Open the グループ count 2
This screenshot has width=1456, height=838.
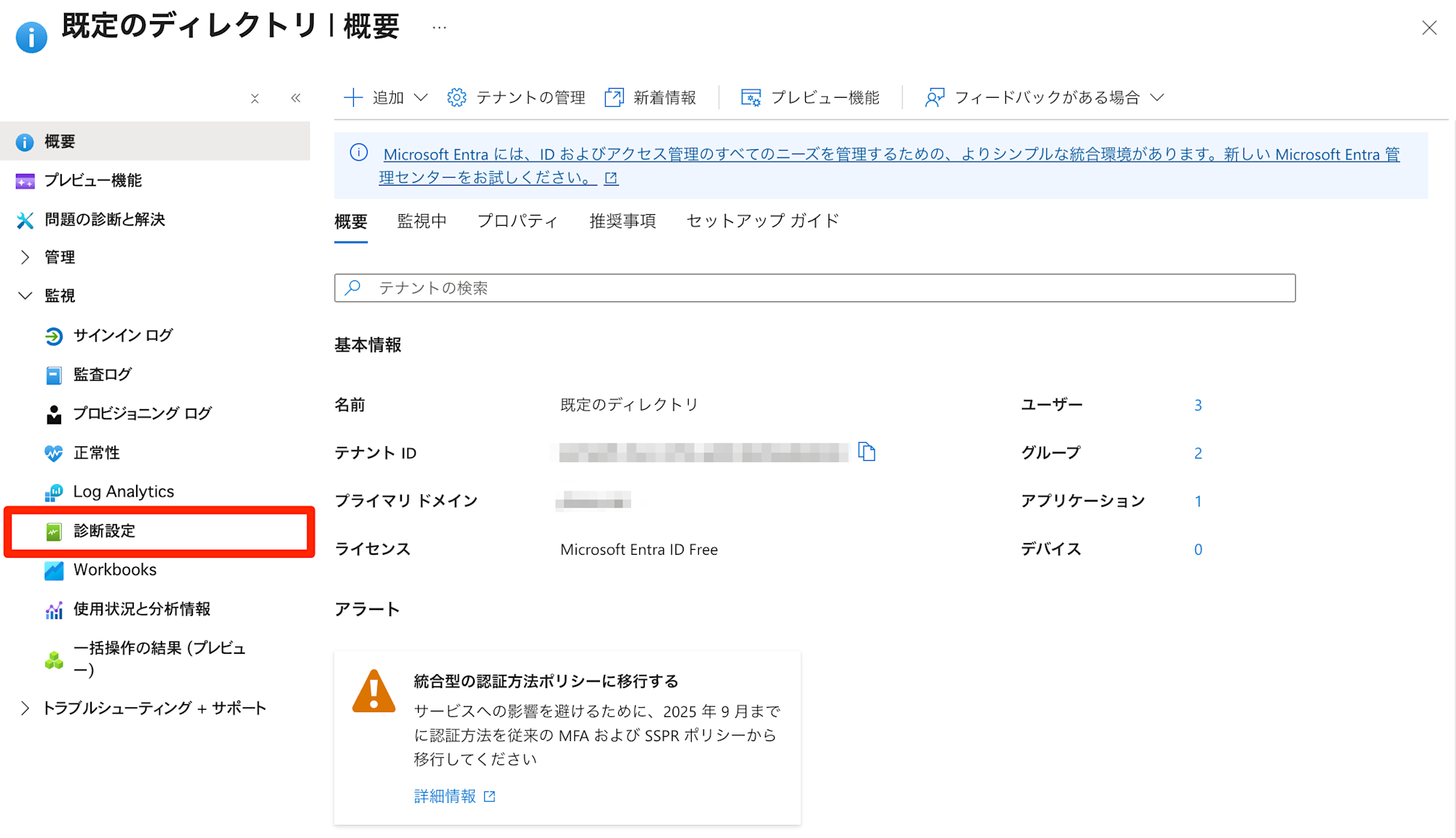[x=1198, y=454]
